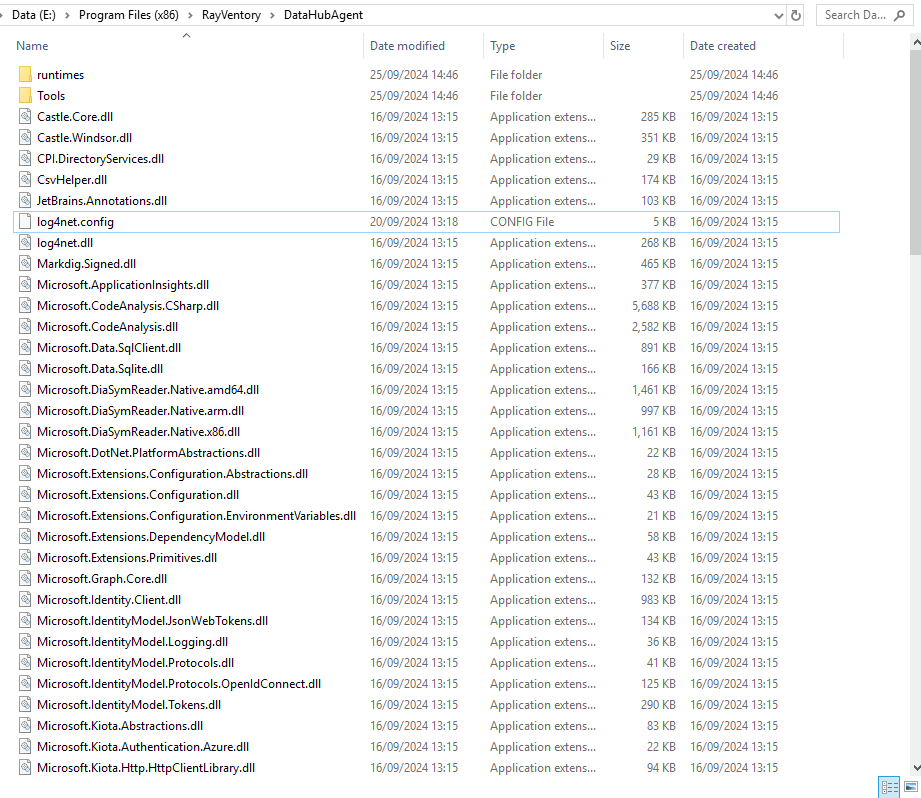Viewport: 921px width, 798px height.
Task: Sort by Size column header
Action: [x=620, y=46]
